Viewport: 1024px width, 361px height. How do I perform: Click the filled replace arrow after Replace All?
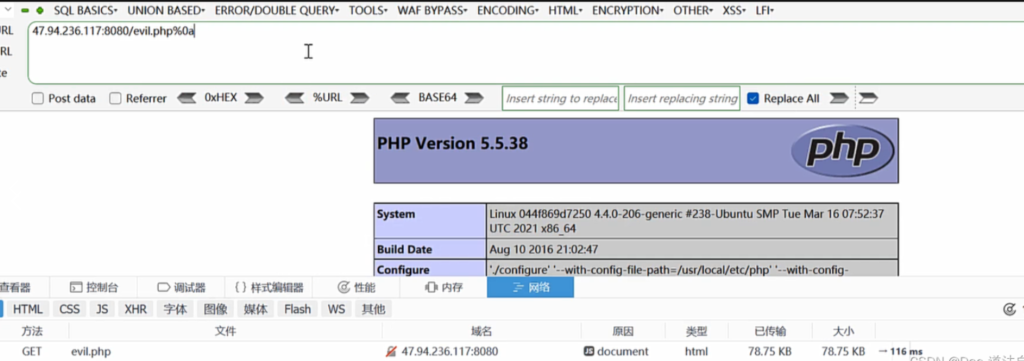coord(839,98)
